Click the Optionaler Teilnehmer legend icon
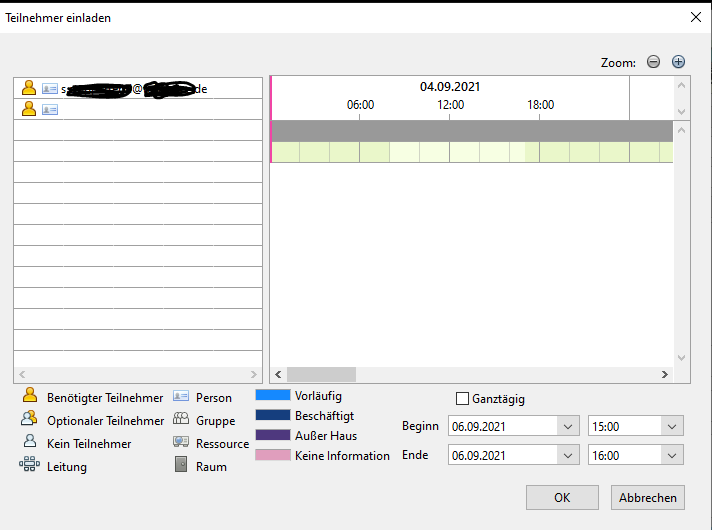 pyautogui.click(x=29, y=419)
